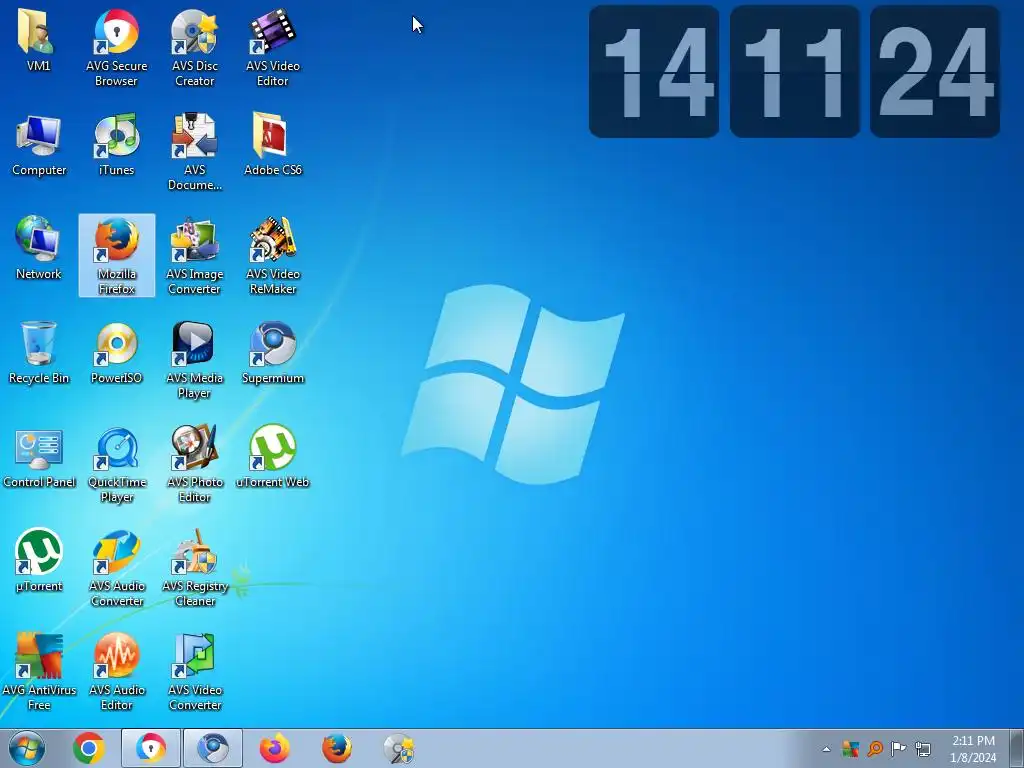Image resolution: width=1024 pixels, height=768 pixels.
Task: Select the Mozilla Firefox desktop shortcut
Action: coord(117,255)
